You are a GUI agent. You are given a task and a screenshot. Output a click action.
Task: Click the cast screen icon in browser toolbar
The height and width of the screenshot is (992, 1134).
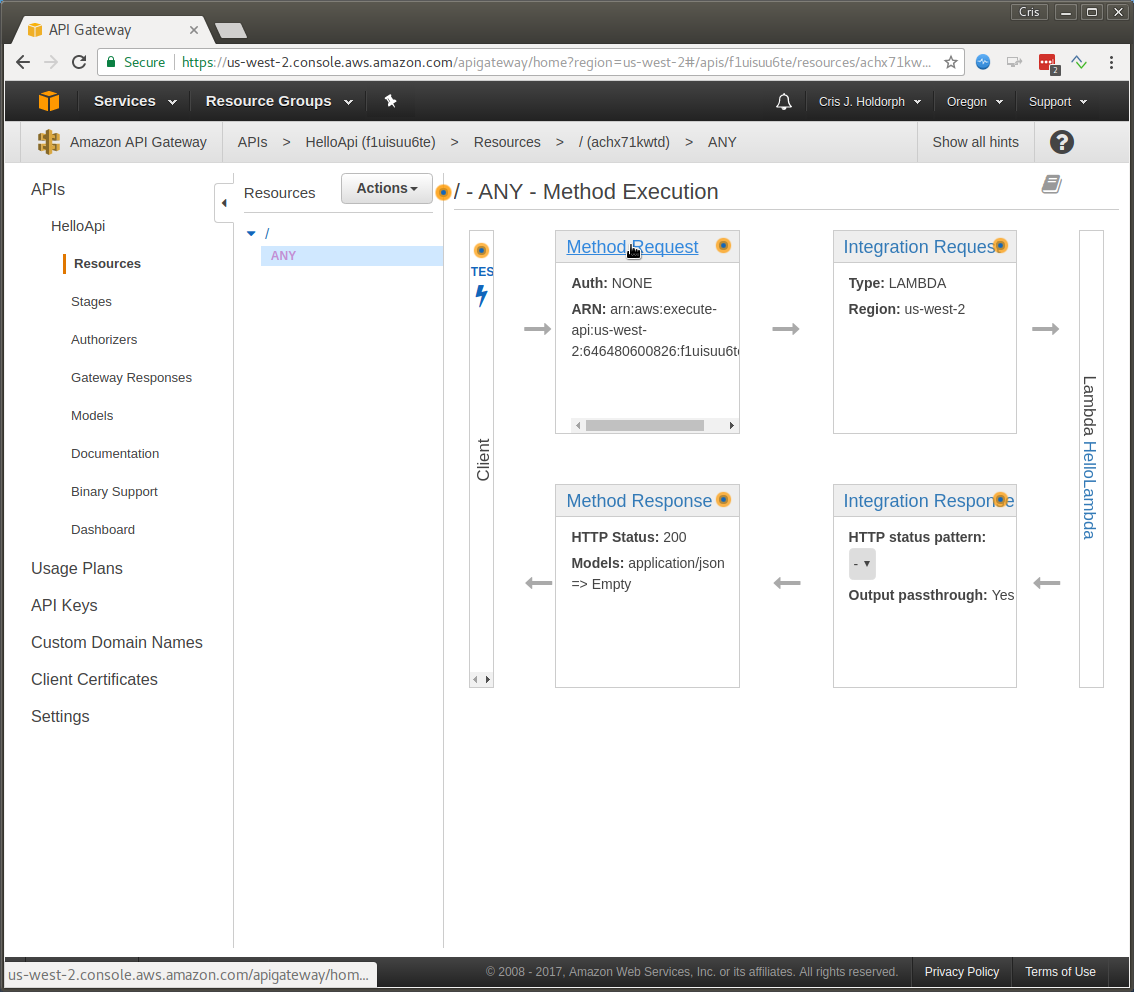coord(1015,62)
